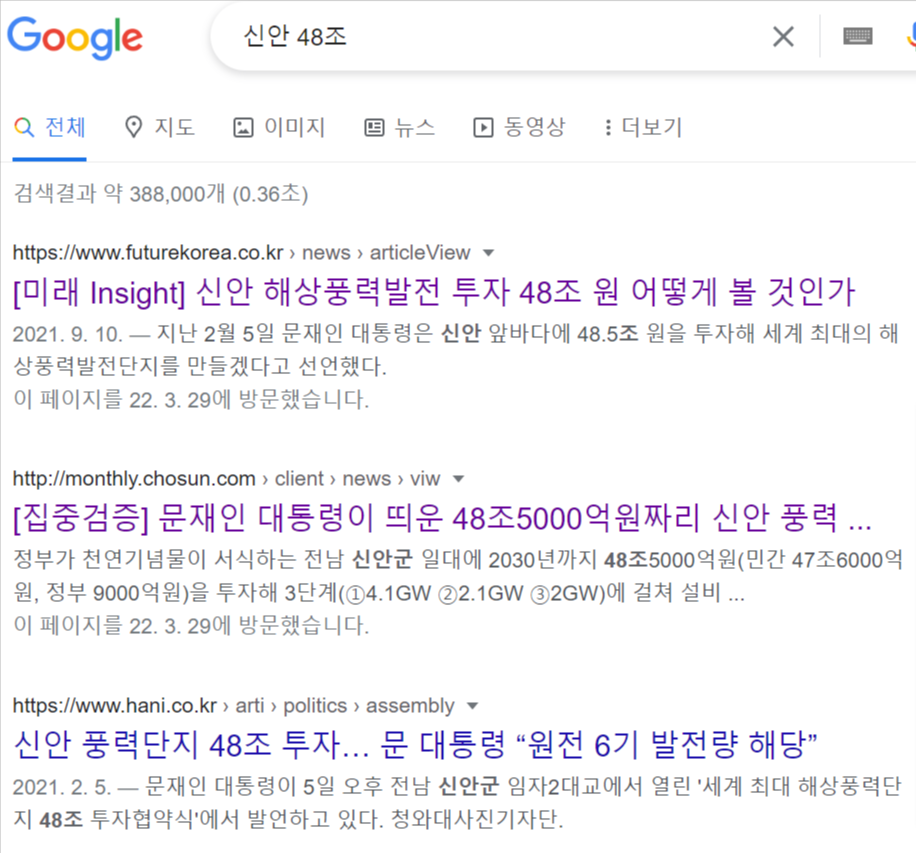Clear the search box with X
The width and height of the screenshot is (916, 853).
[x=783, y=36]
